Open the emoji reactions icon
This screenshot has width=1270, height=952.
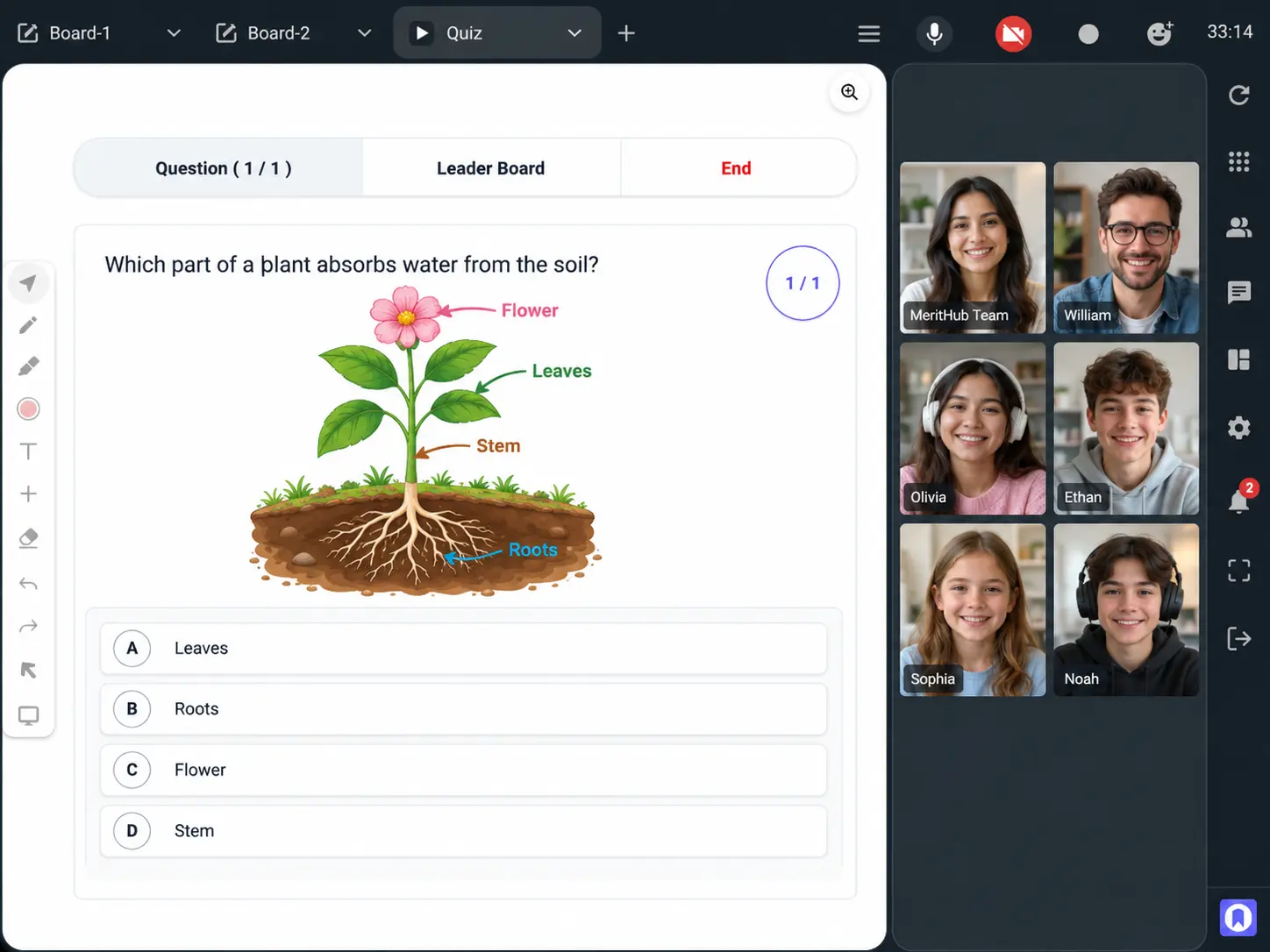click(1159, 33)
